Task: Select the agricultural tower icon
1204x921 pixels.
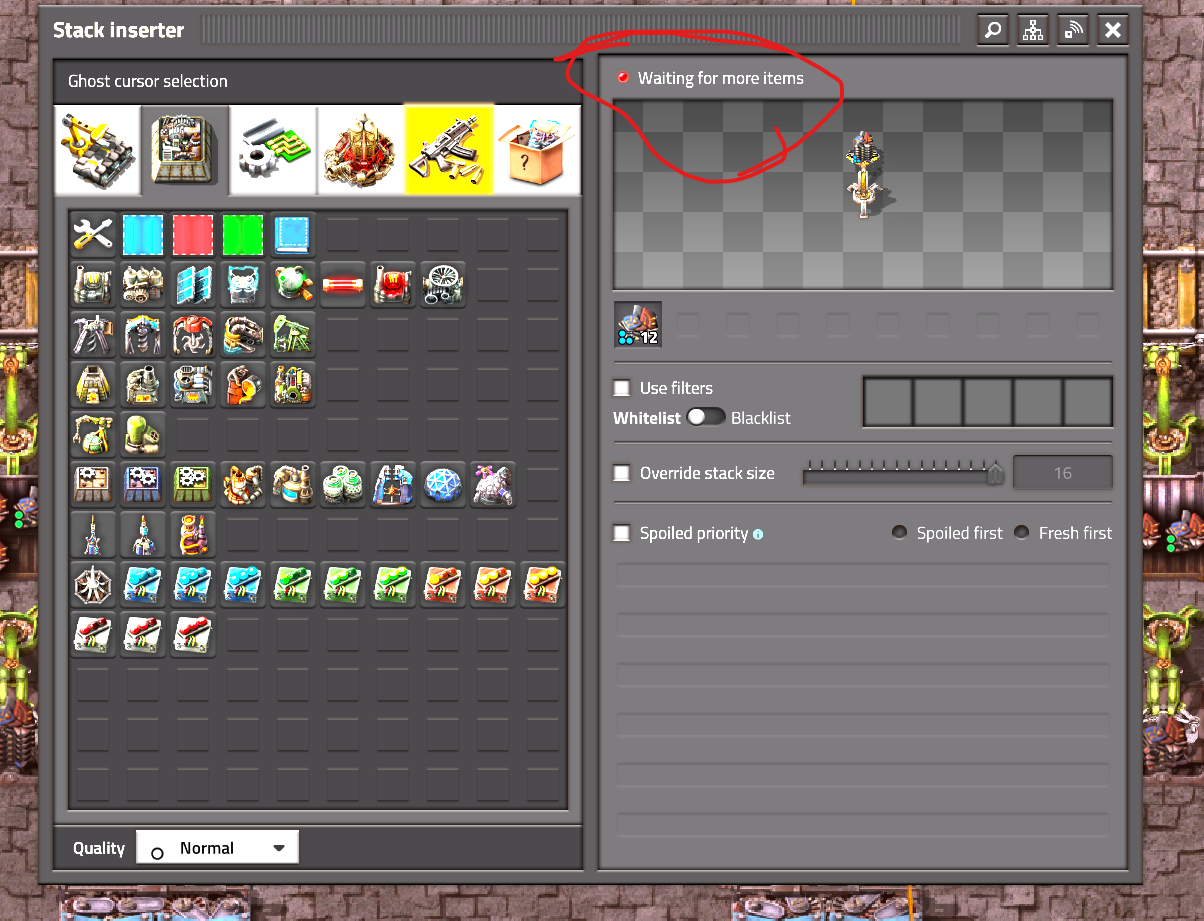Action: 95,435
